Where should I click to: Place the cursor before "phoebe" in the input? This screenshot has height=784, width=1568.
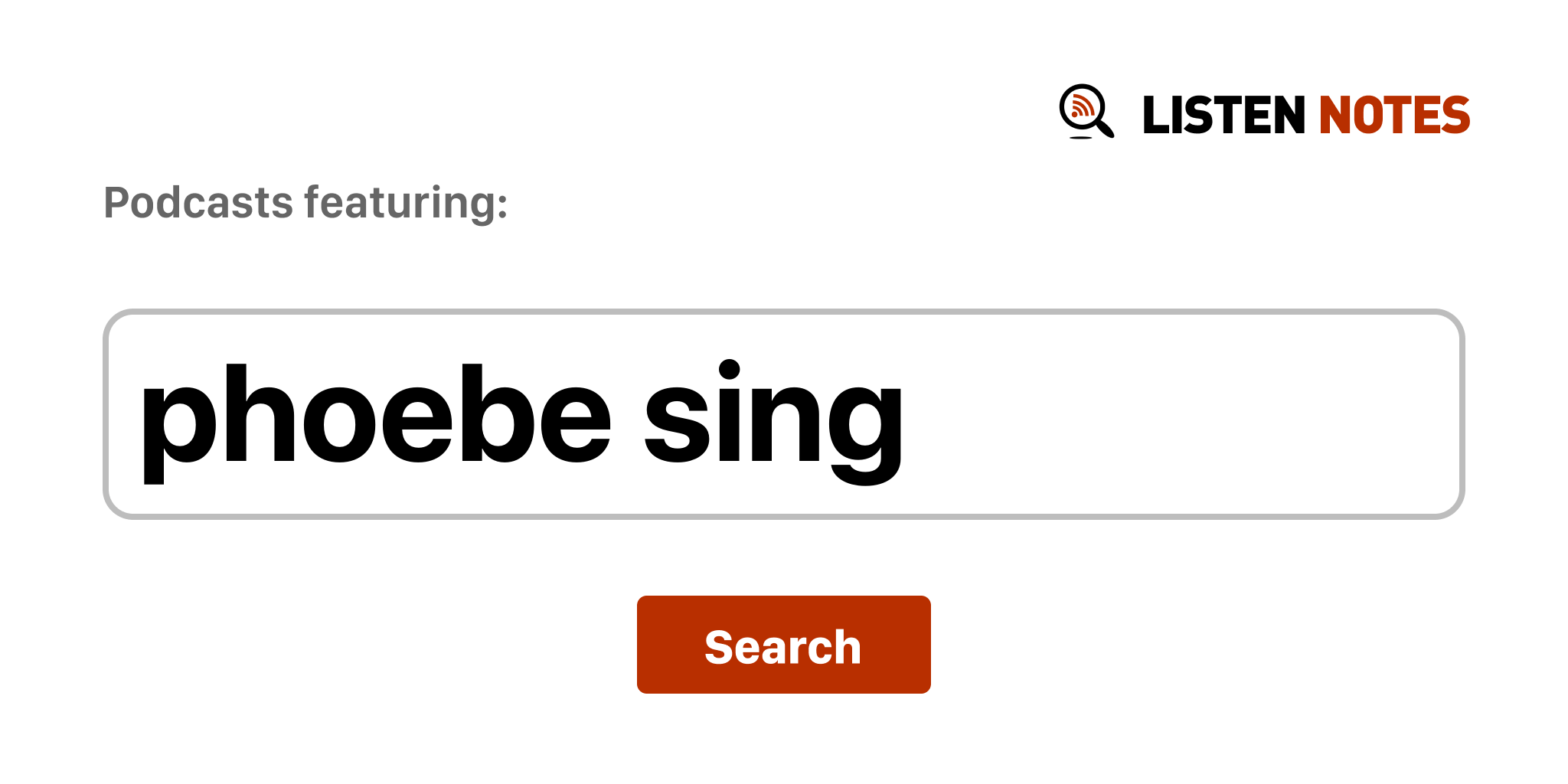tap(139, 414)
